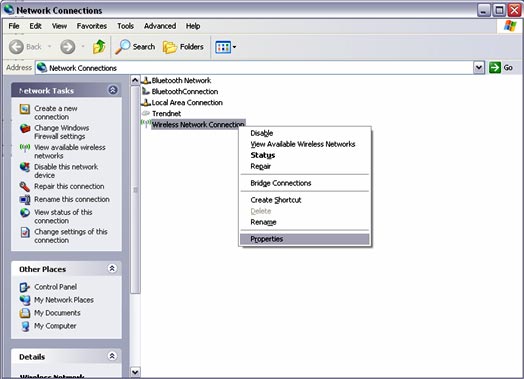Open the File menu
The height and width of the screenshot is (379, 524).
pos(14,26)
